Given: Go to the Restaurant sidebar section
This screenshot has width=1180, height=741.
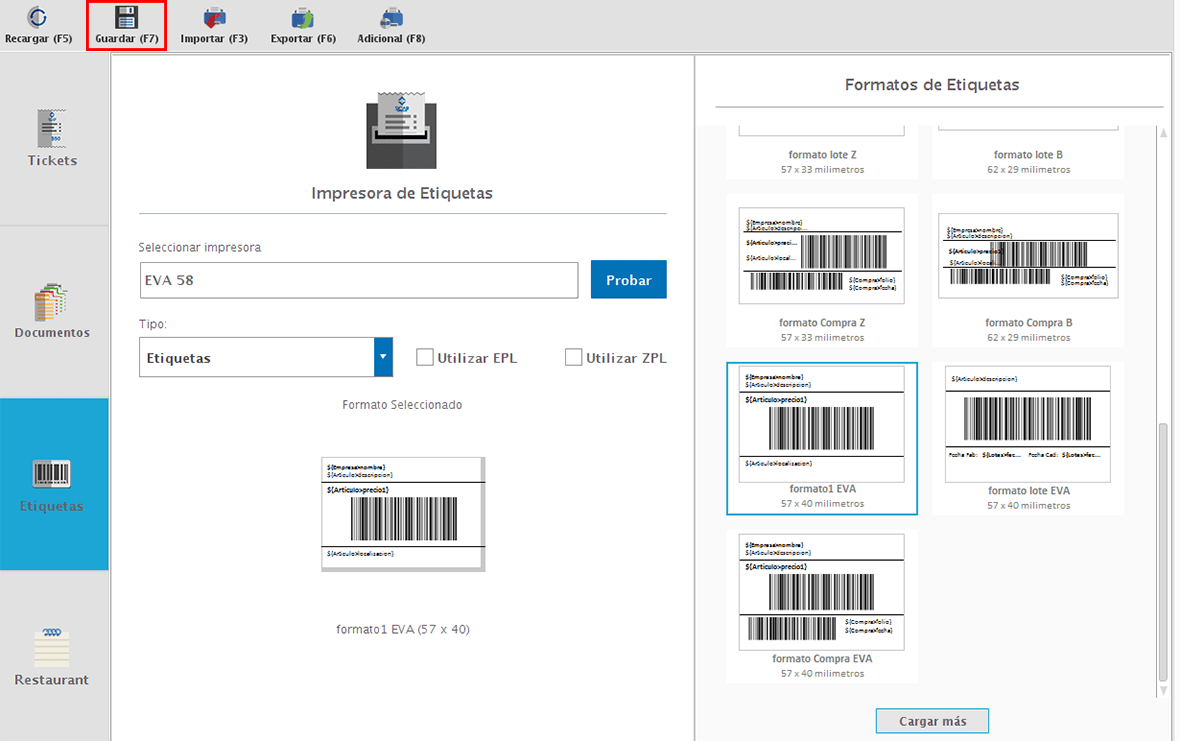Looking at the screenshot, I should click(53, 657).
